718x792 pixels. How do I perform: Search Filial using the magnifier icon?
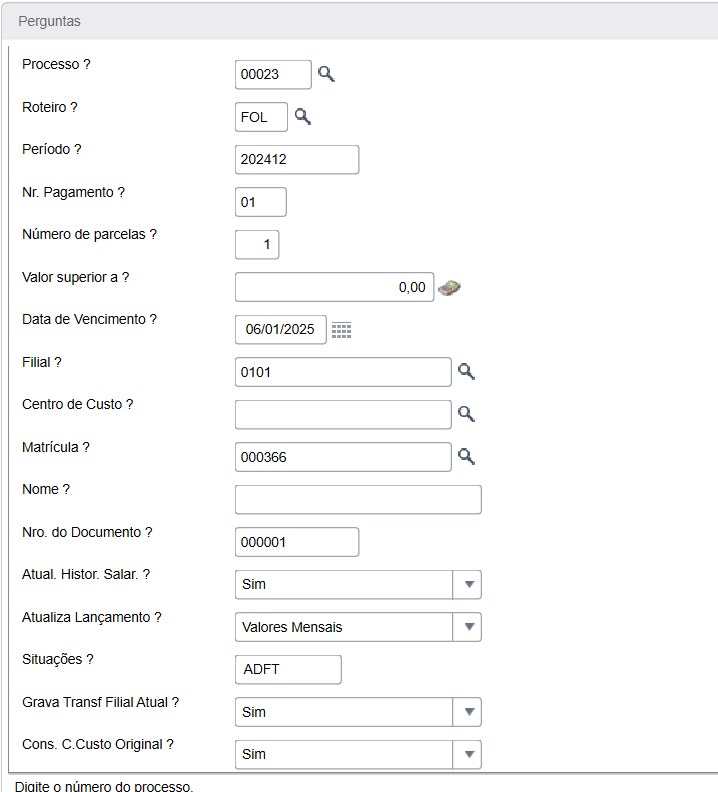466,372
